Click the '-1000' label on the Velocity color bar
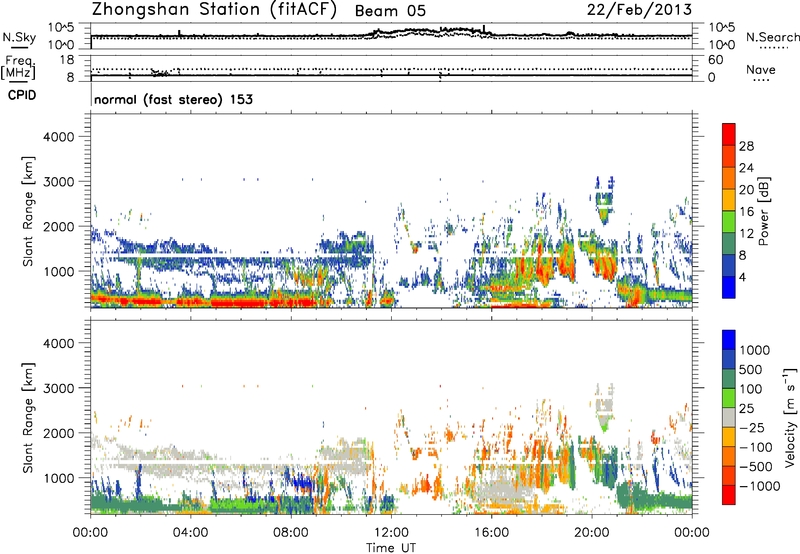800x554 pixels. [760, 486]
